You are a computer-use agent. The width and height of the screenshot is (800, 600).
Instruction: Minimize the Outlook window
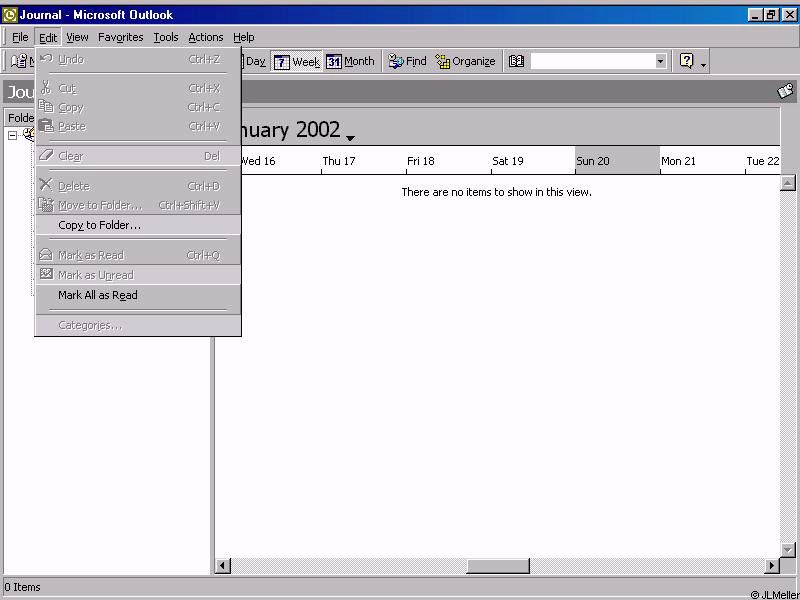point(756,15)
